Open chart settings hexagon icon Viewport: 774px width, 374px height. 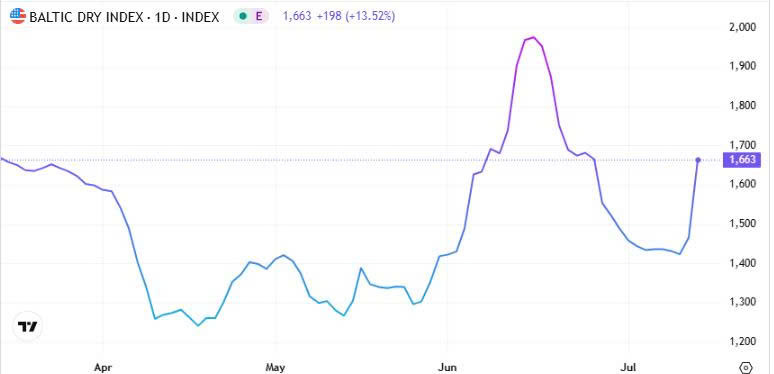(746, 368)
